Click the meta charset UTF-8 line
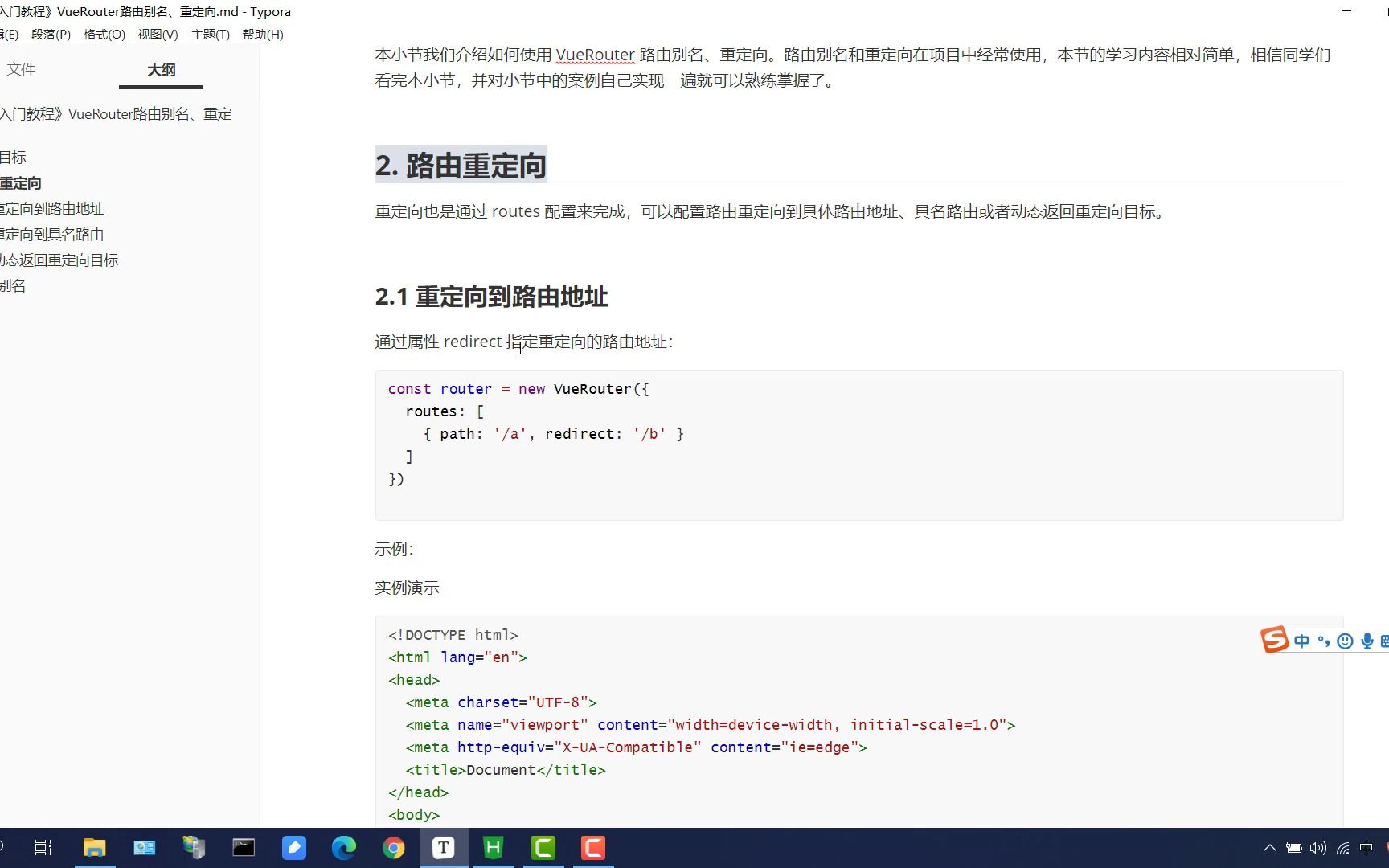Screen dimensions: 1389x868 coord(501,702)
